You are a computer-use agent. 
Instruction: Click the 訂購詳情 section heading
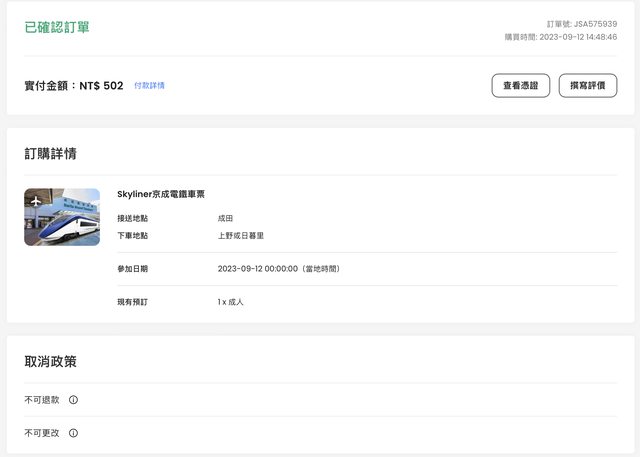[x=51, y=154]
